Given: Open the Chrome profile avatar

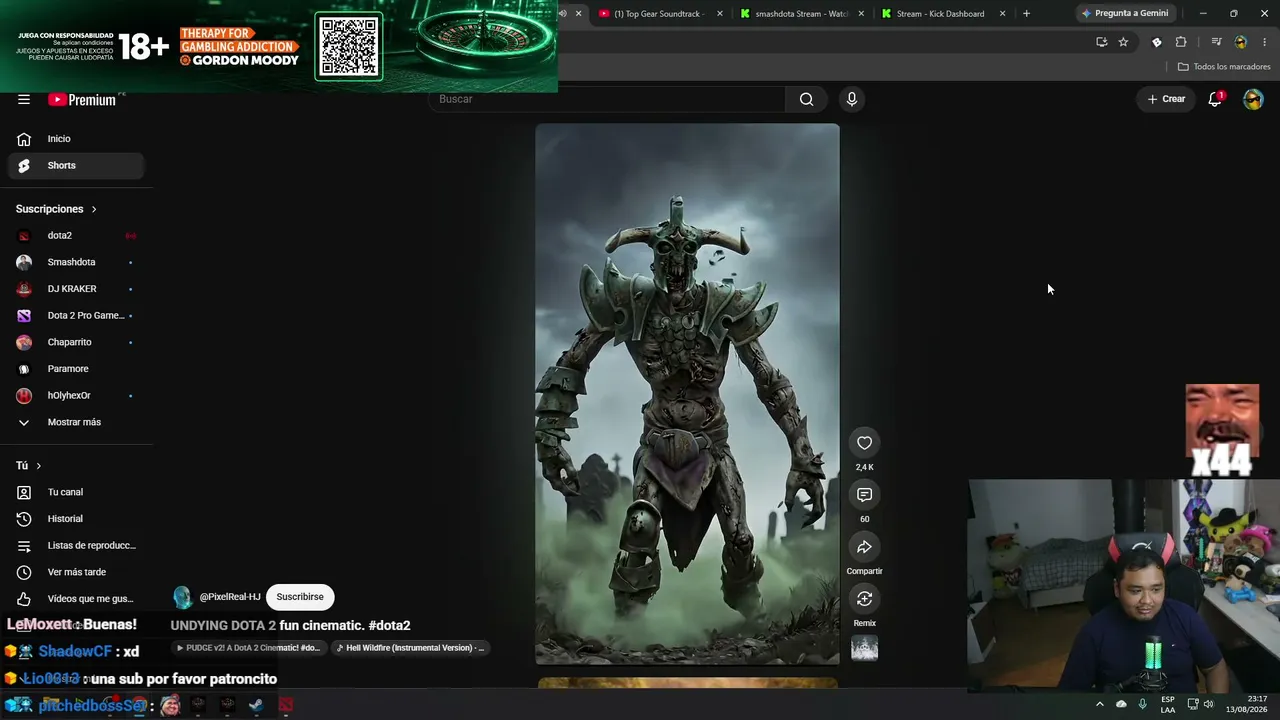Looking at the screenshot, I should (x=1241, y=42).
